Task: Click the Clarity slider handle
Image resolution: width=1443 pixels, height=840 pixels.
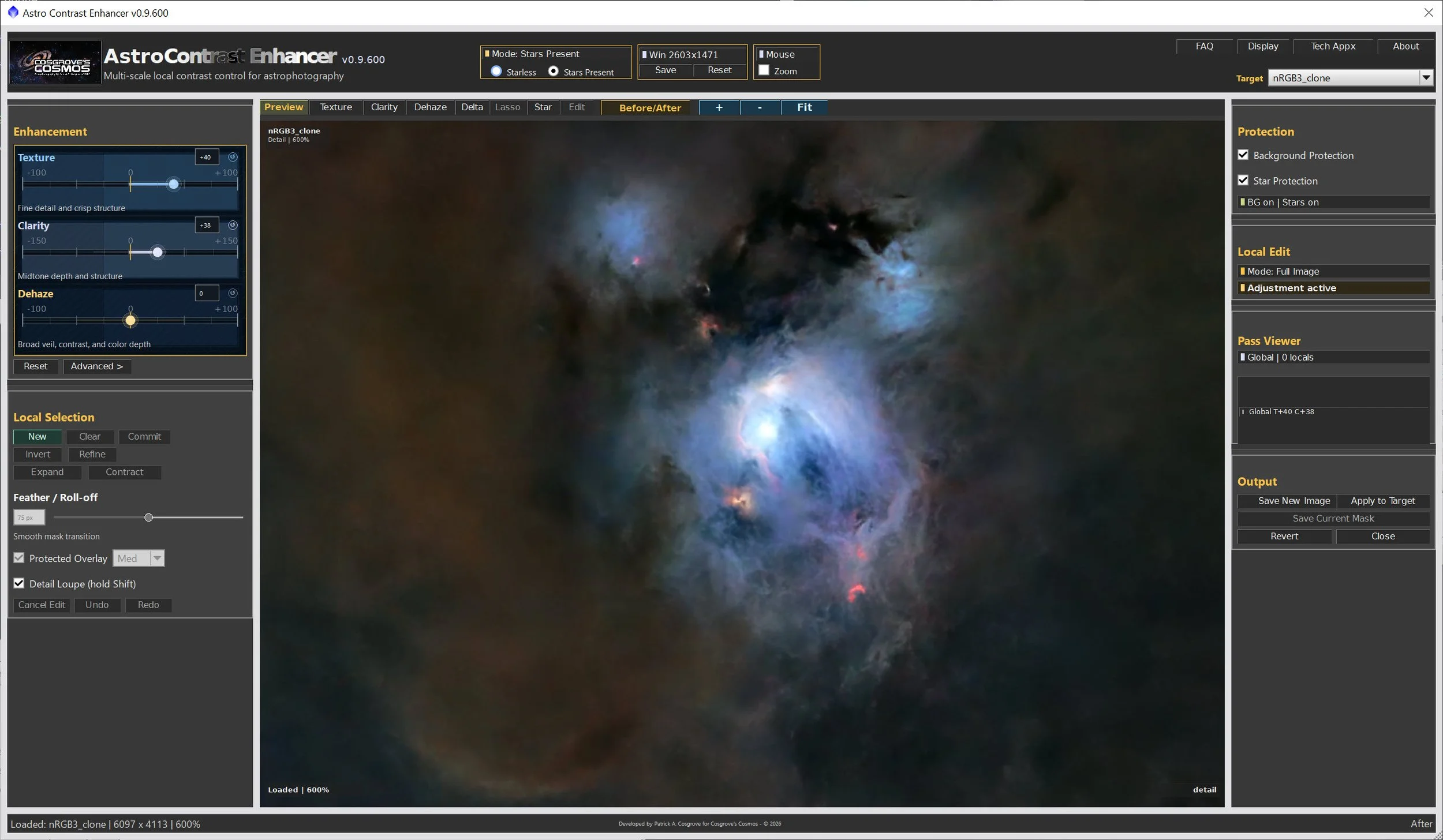Action: (158, 252)
